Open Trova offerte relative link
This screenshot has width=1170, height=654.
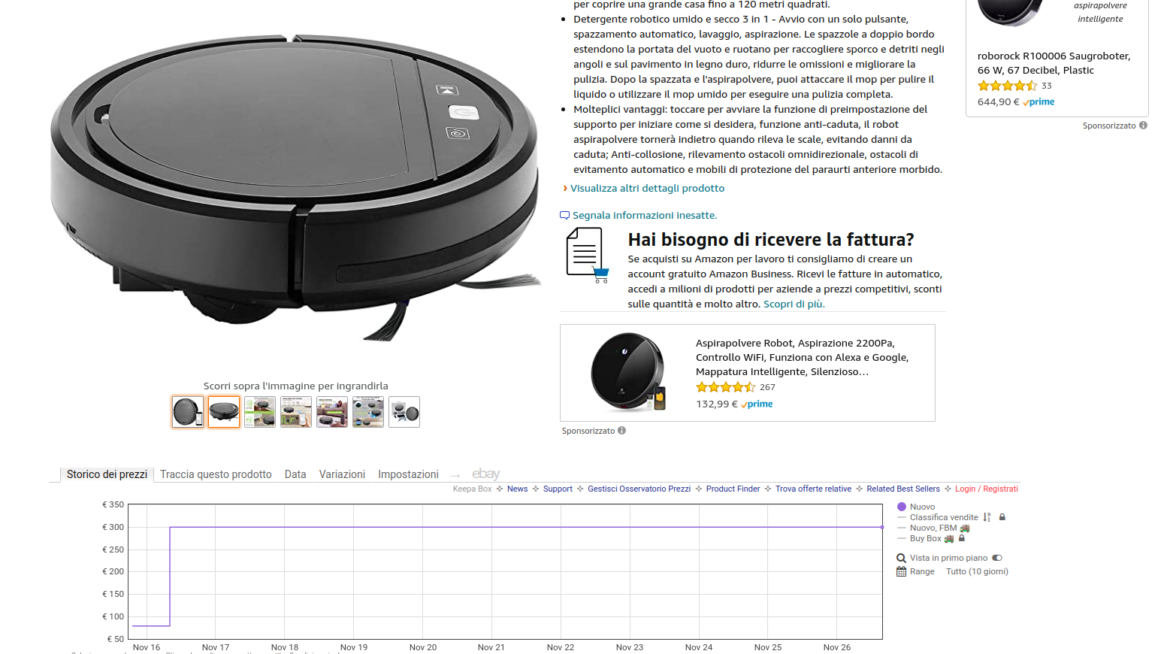pyautogui.click(x=813, y=489)
